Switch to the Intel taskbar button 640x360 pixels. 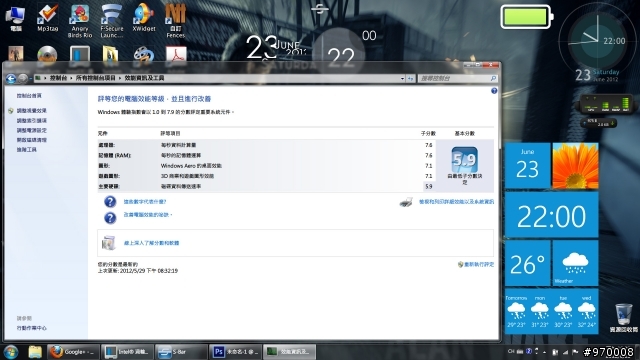(x=127, y=352)
